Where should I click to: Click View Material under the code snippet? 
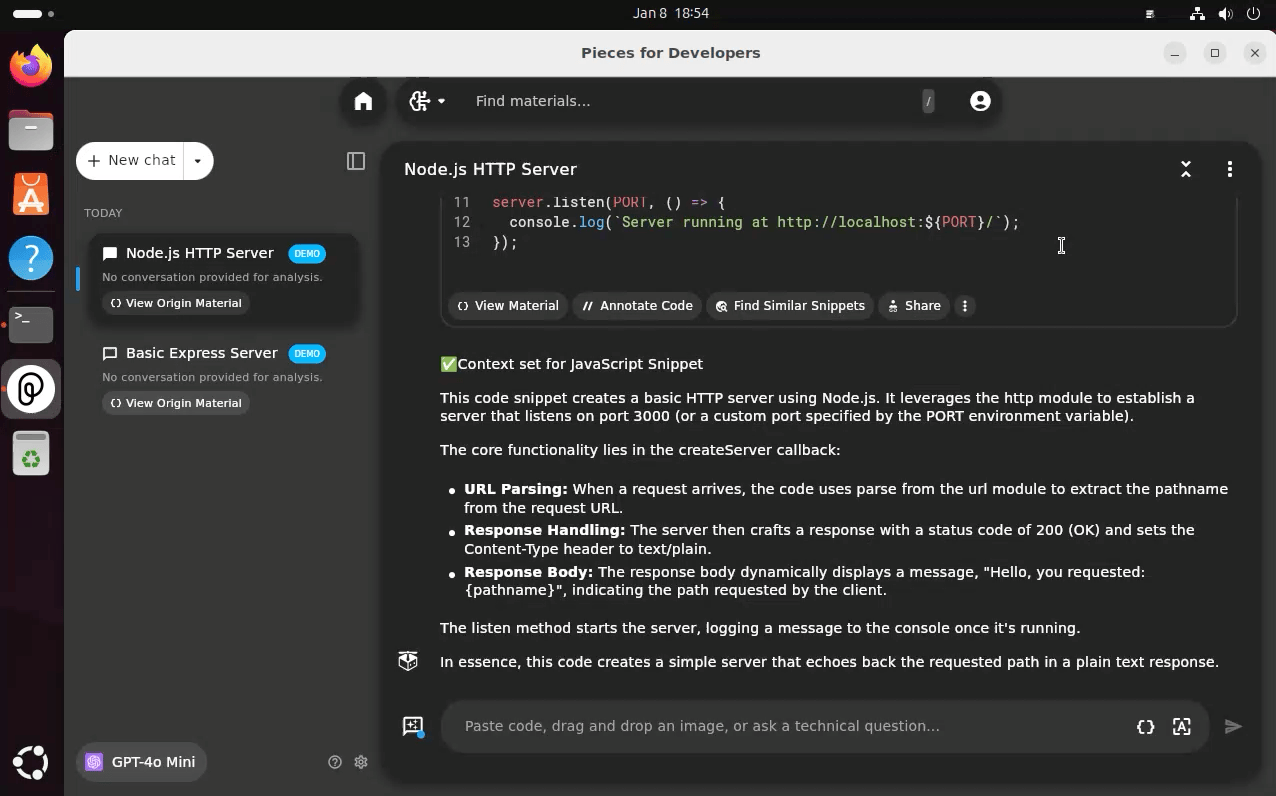pyautogui.click(x=508, y=306)
